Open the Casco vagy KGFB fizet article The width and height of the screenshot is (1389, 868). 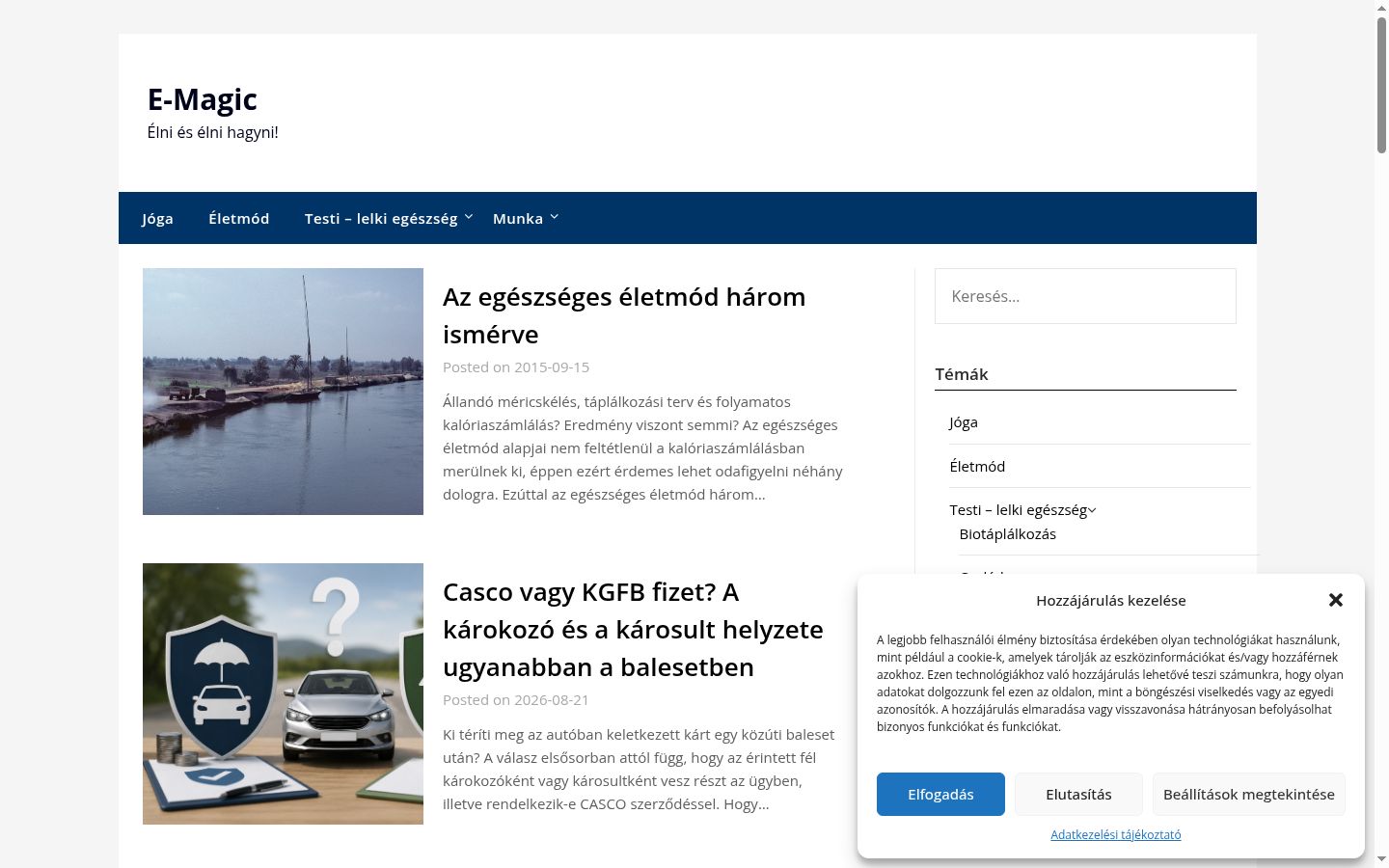(633, 630)
